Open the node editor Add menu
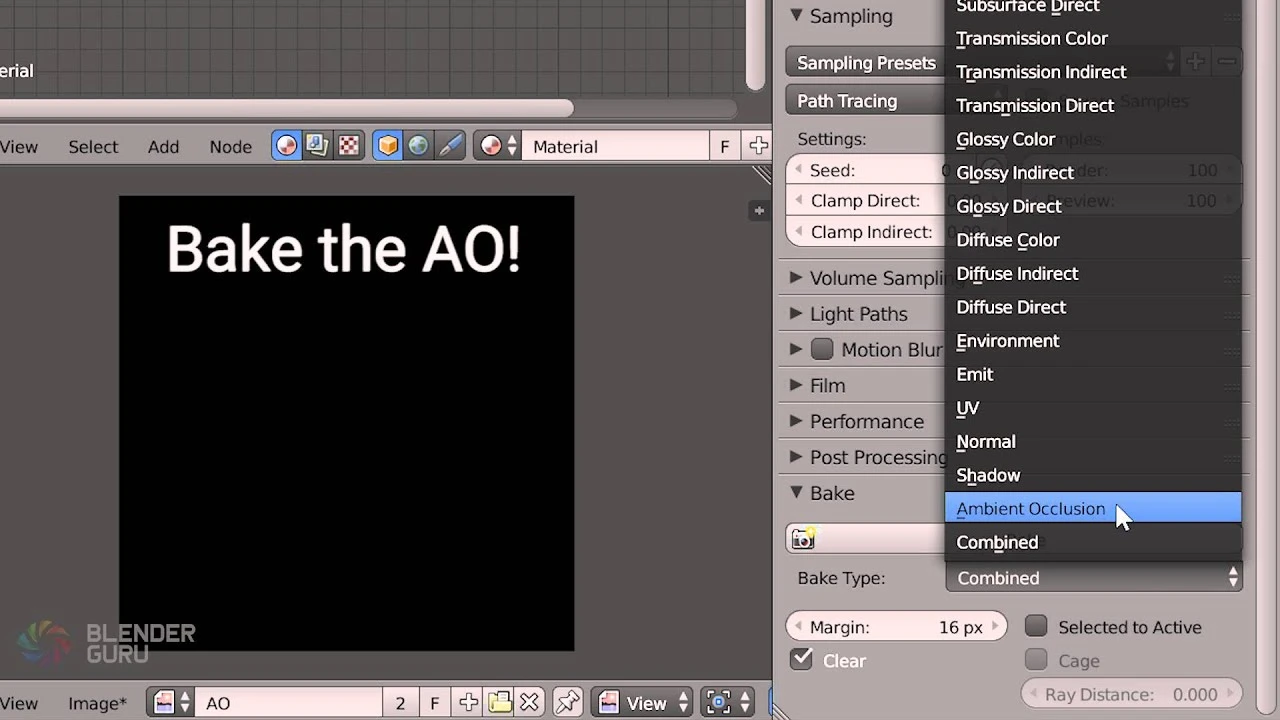Screen dimensions: 1280x720 click(163, 146)
